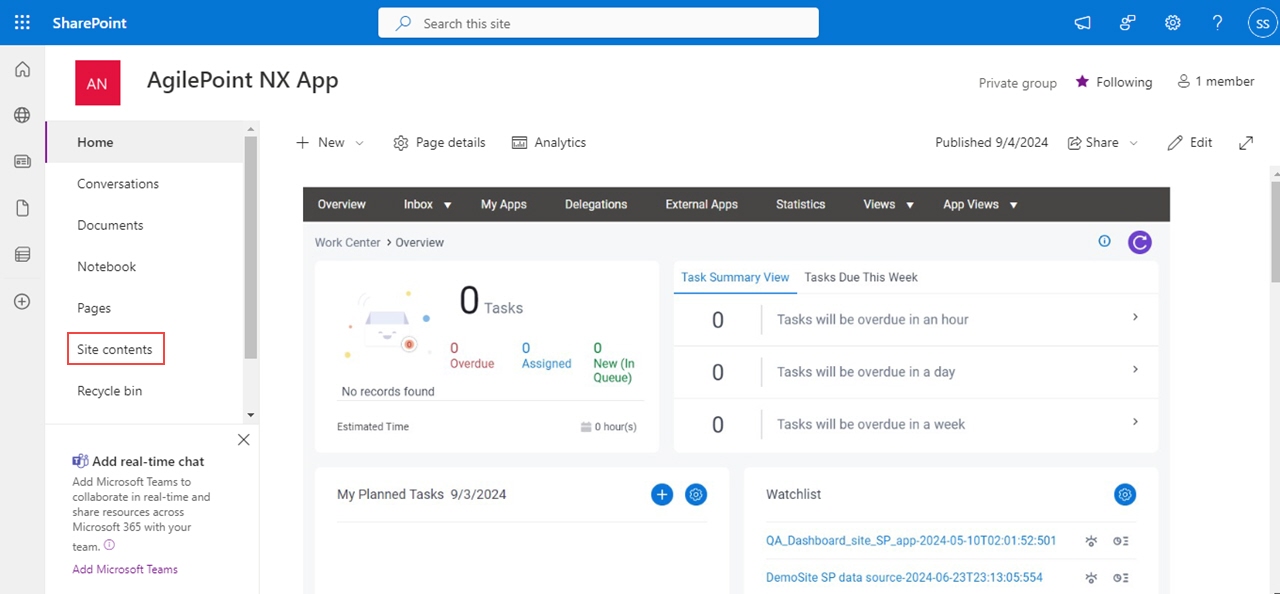This screenshot has width=1280, height=594.
Task: Open the Overview menu item
Action: 342,204
